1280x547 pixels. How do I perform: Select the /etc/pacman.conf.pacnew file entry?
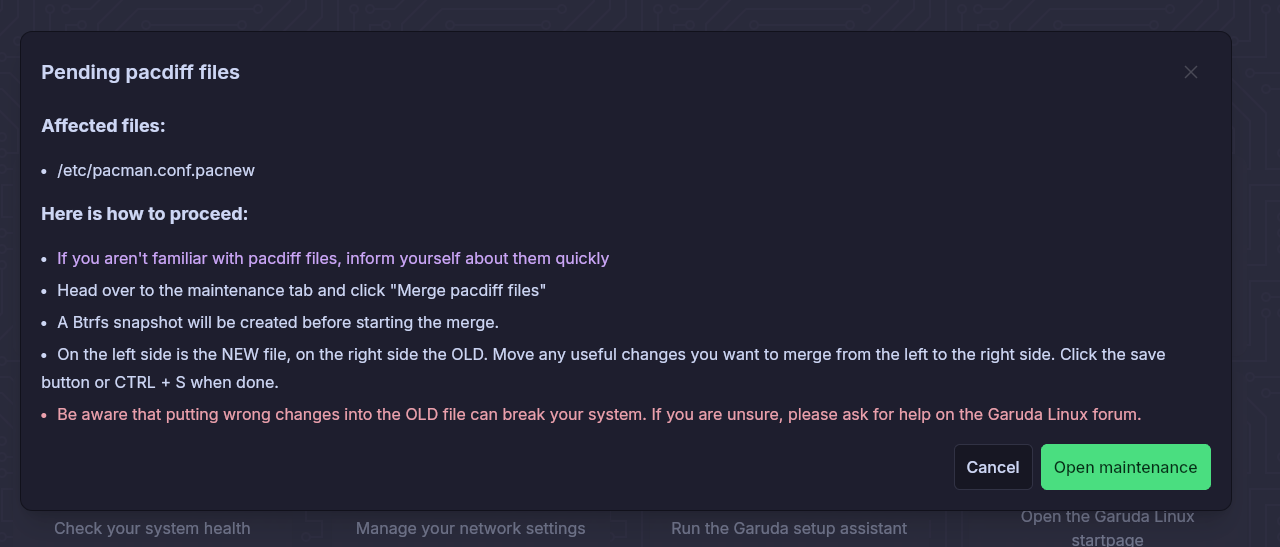click(x=156, y=170)
